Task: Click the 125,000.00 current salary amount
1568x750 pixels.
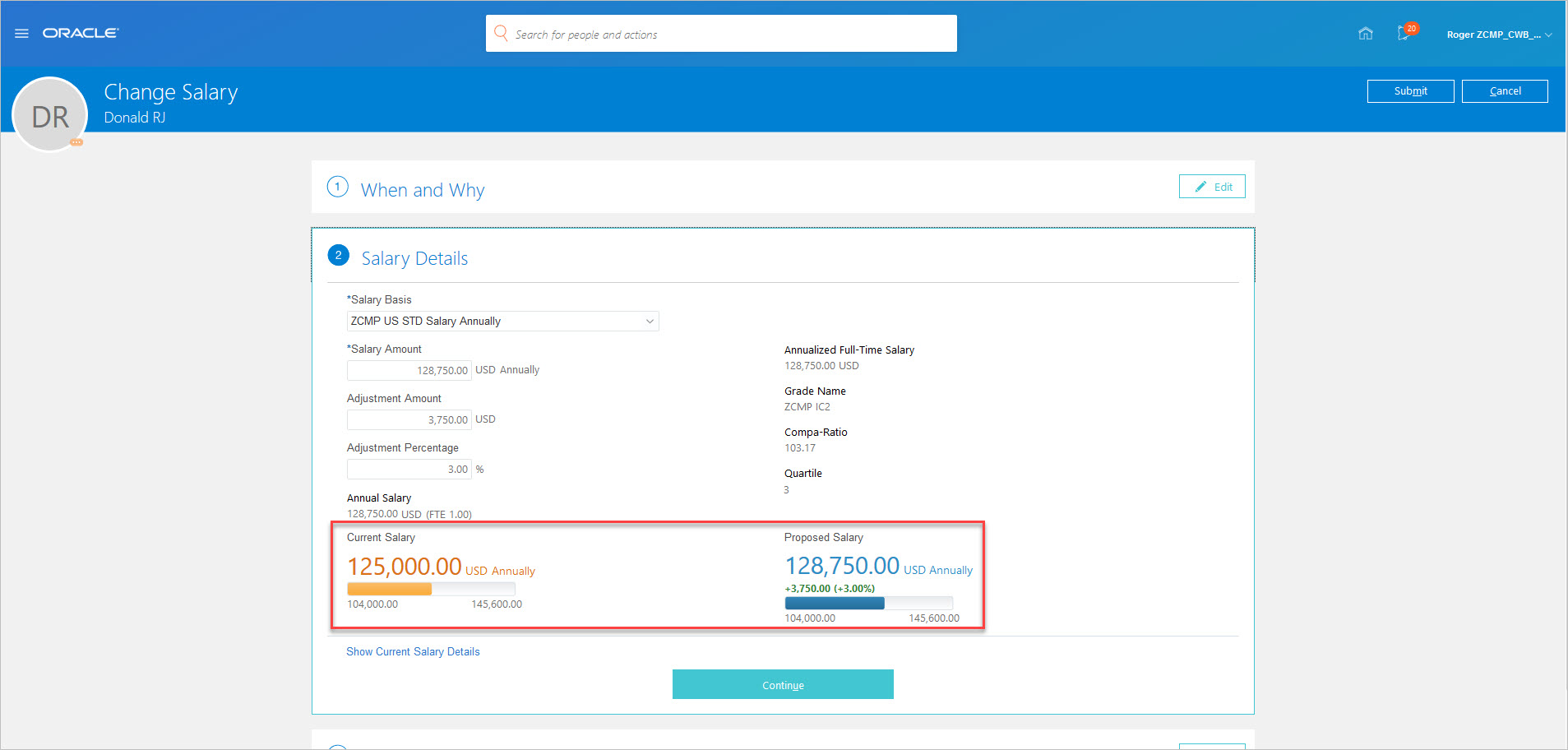Action: click(x=405, y=567)
